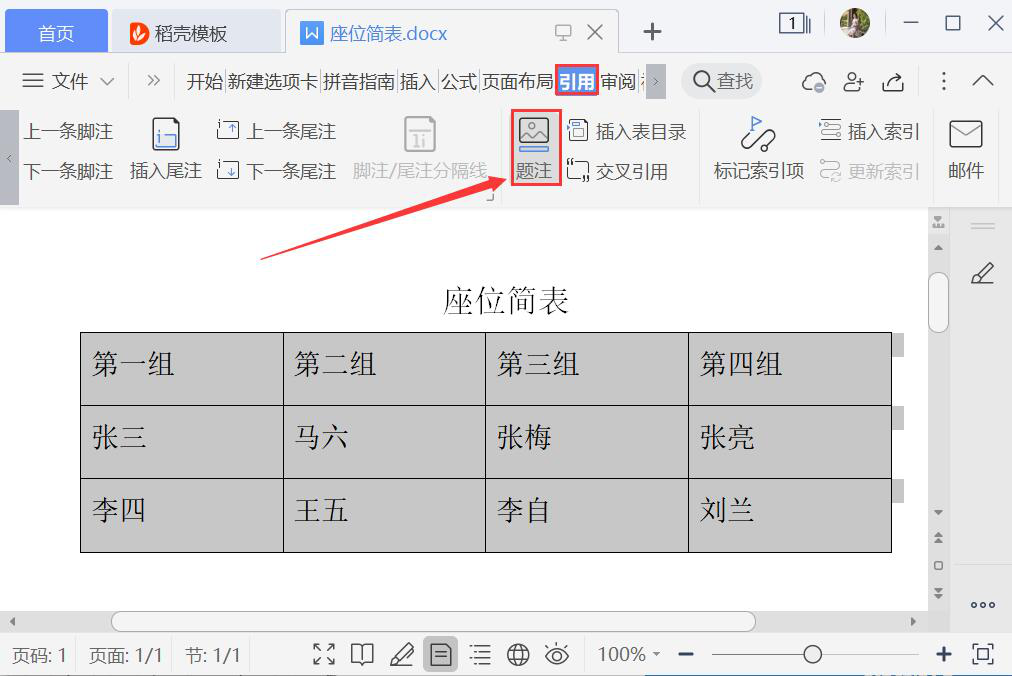Go to 上一条脚注 previous footnote
This screenshot has width=1012, height=676.
pos(68,131)
